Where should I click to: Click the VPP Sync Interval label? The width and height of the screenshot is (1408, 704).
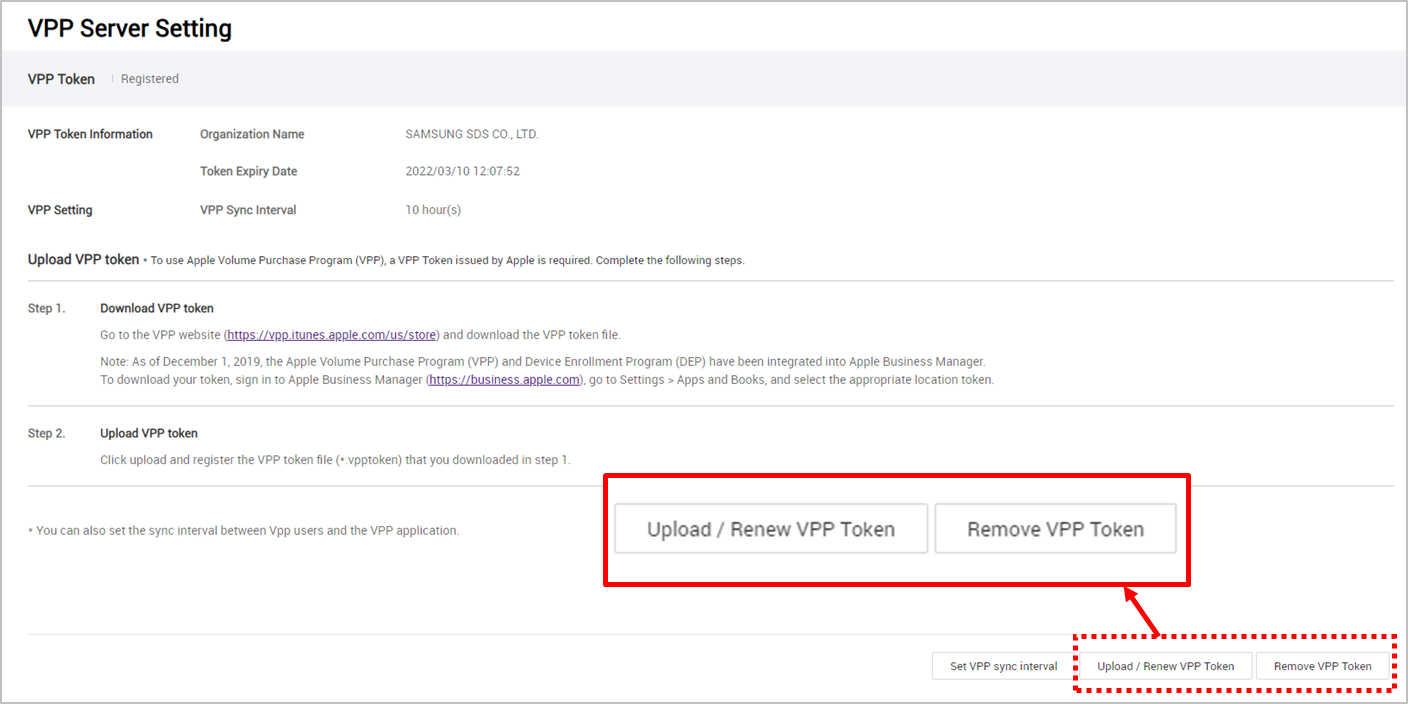(248, 210)
